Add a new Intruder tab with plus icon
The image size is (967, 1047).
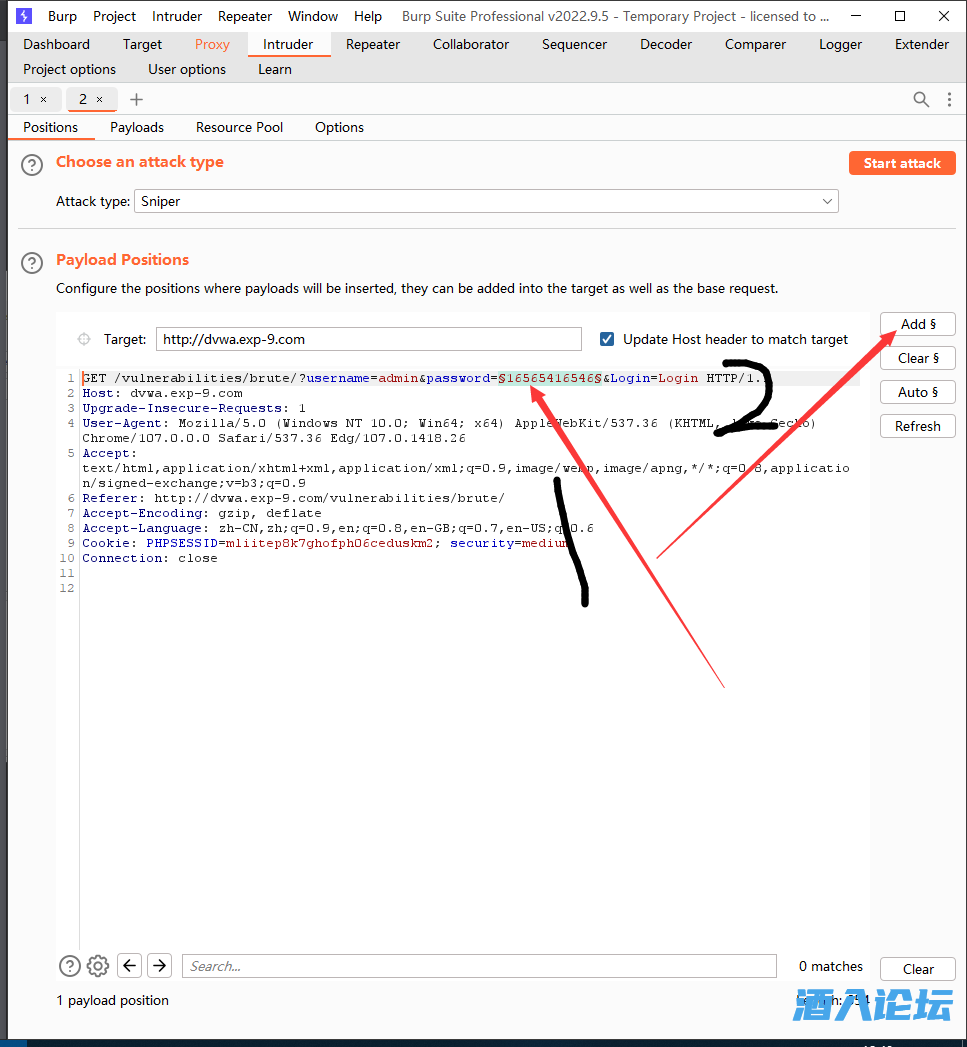(136, 99)
